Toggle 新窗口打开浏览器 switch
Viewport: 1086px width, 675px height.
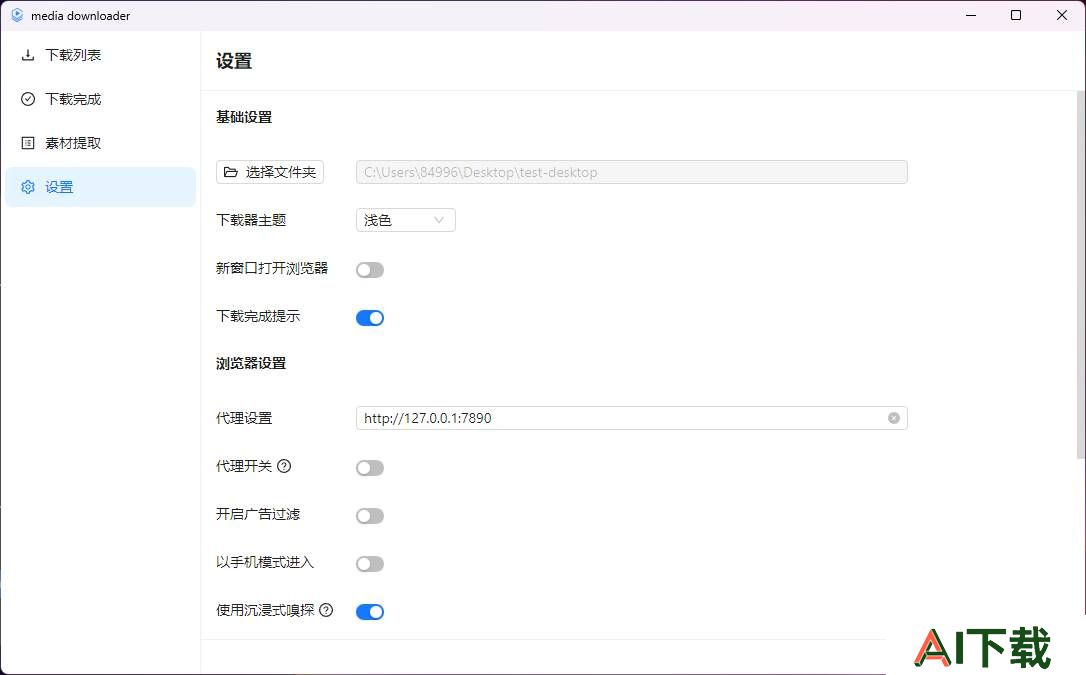click(x=370, y=270)
